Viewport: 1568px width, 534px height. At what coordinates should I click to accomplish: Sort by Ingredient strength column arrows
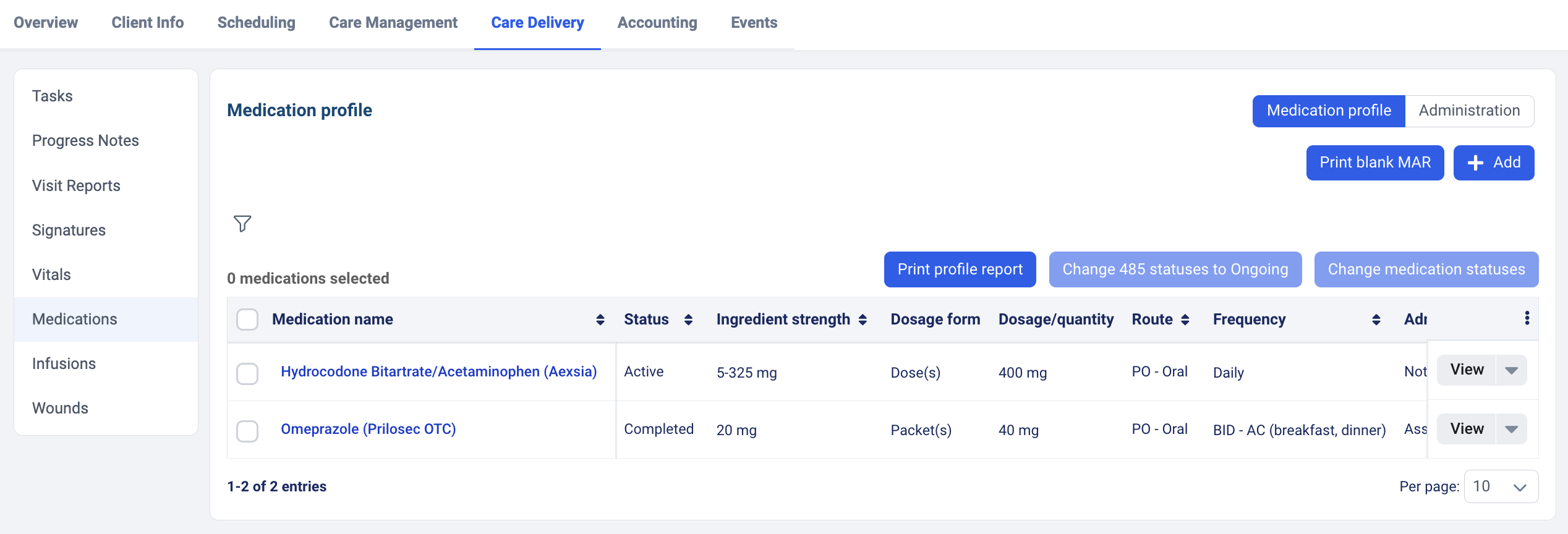pos(863,320)
